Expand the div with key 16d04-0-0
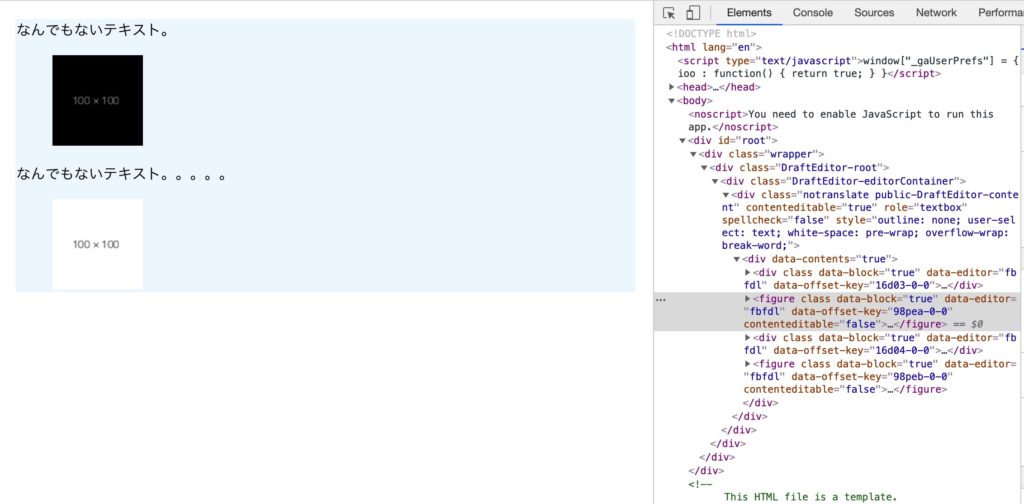Screen dimensions: 1024x504 click(x=748, y=338)
